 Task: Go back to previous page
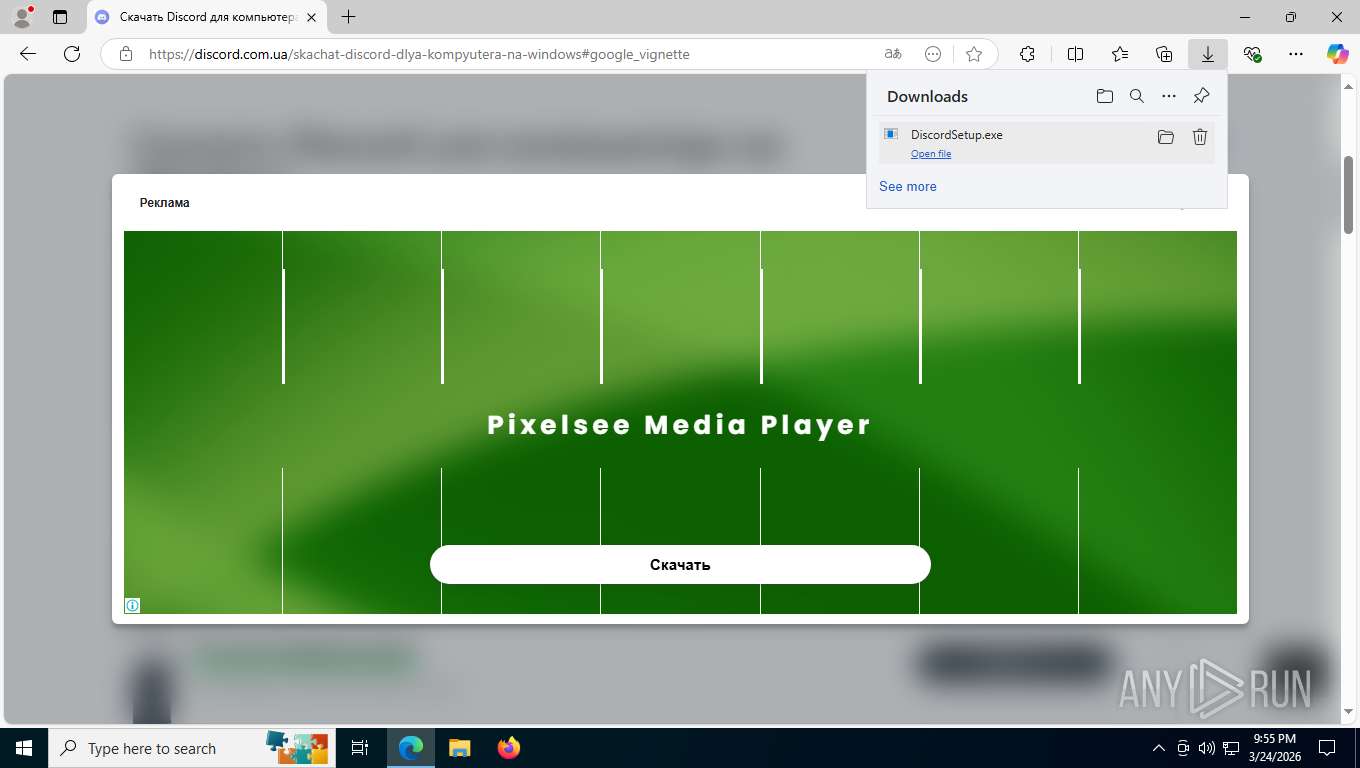tap(28, 54)
